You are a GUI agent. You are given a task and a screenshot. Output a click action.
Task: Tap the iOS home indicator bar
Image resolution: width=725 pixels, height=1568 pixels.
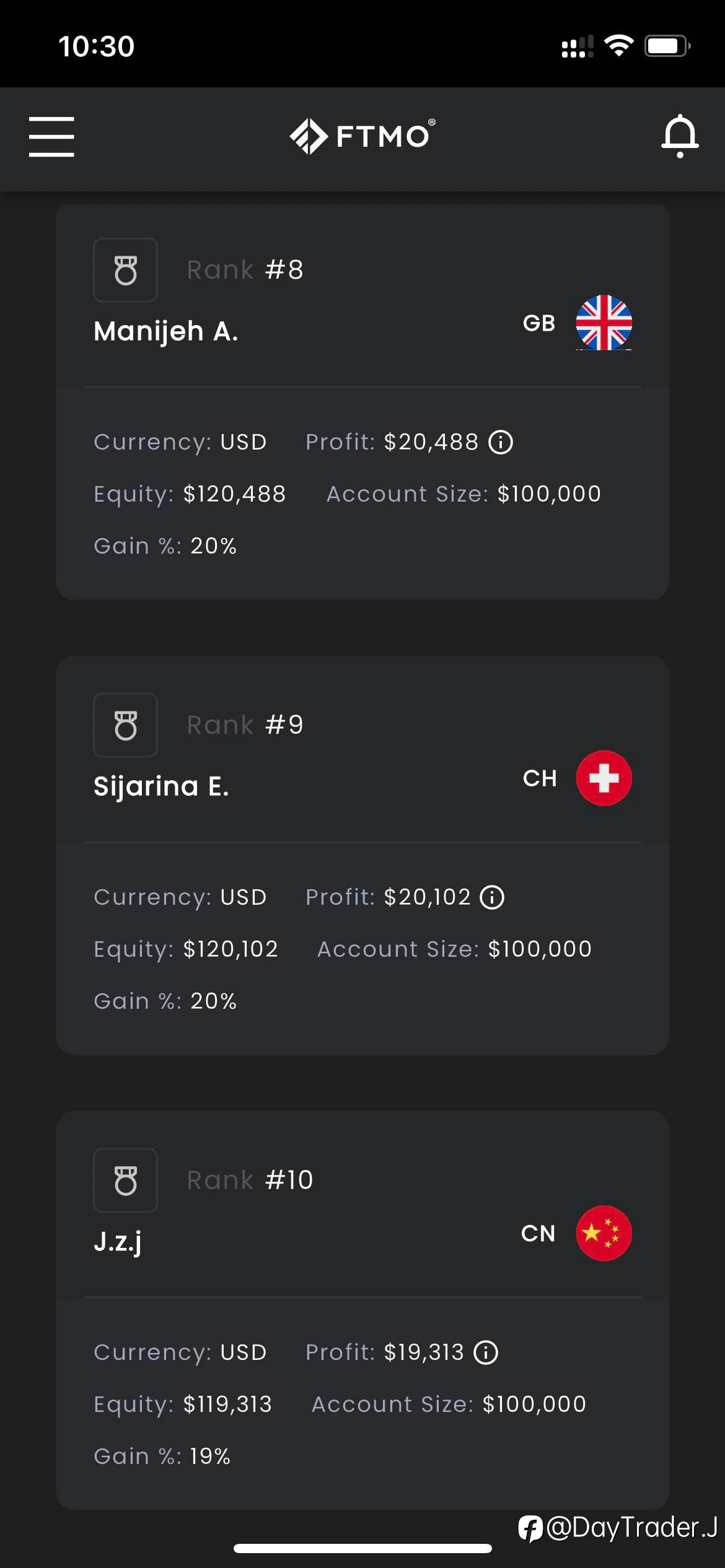pyautogui.click(x=362, y=1549)
